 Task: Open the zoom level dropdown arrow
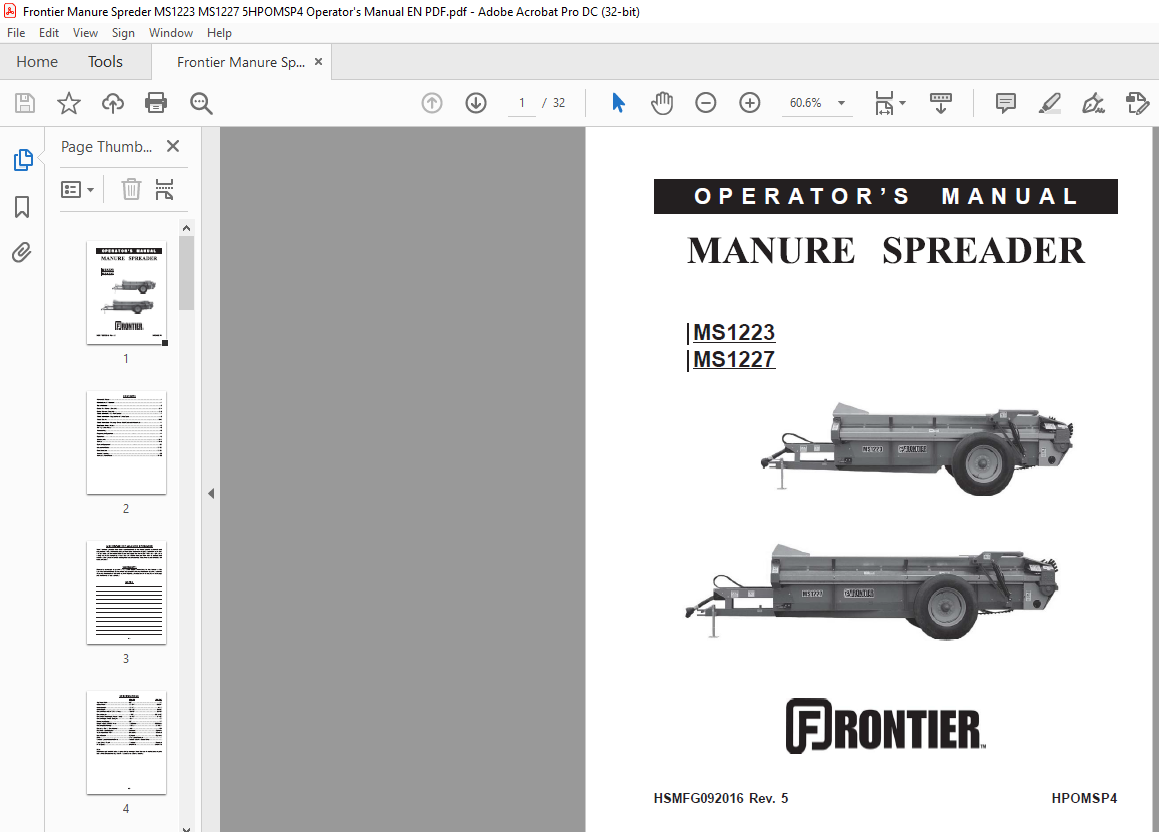pyautogui.click(x=841, y=103)
